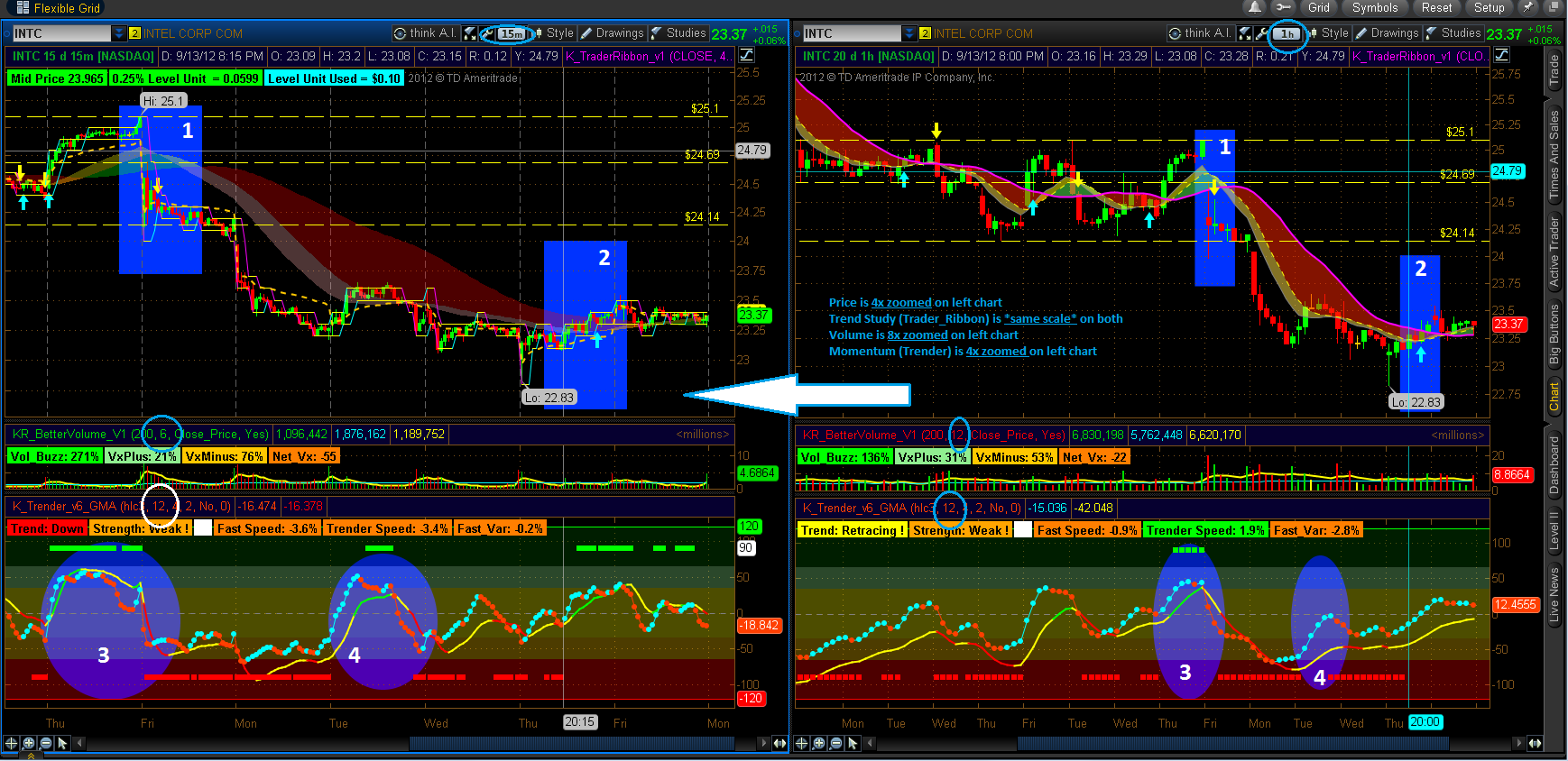
Task: Open think A.I. on the left chart
Action: [x=425, y=33]
